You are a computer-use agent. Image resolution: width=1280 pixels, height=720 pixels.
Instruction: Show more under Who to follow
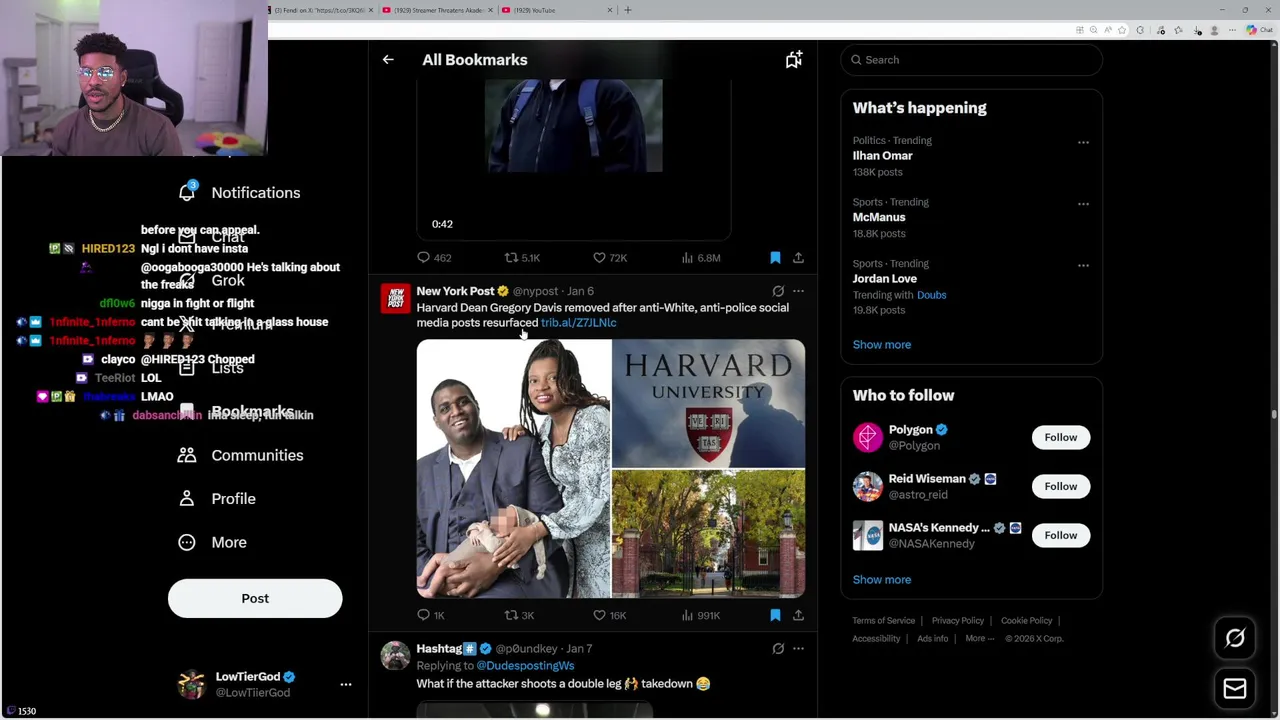click(x=882, y=579)
